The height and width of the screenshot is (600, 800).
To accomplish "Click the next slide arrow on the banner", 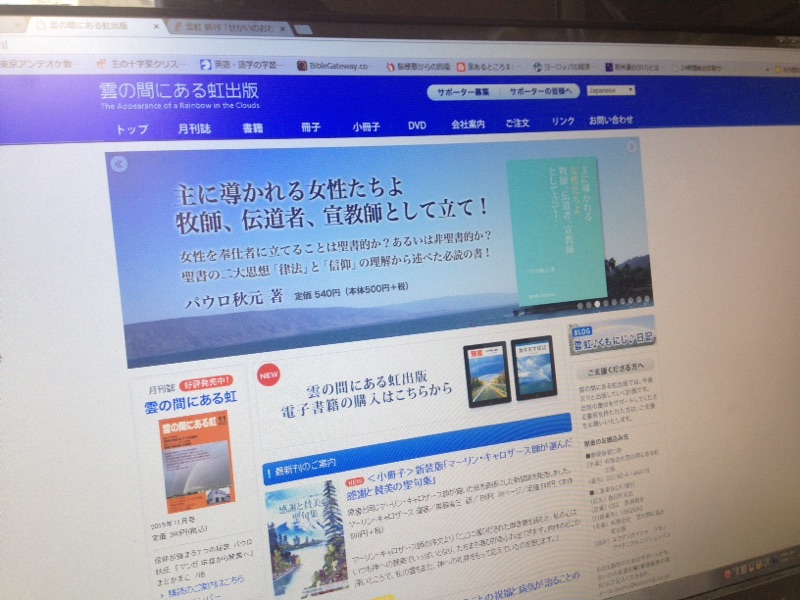I will click(x=631, y=147).
